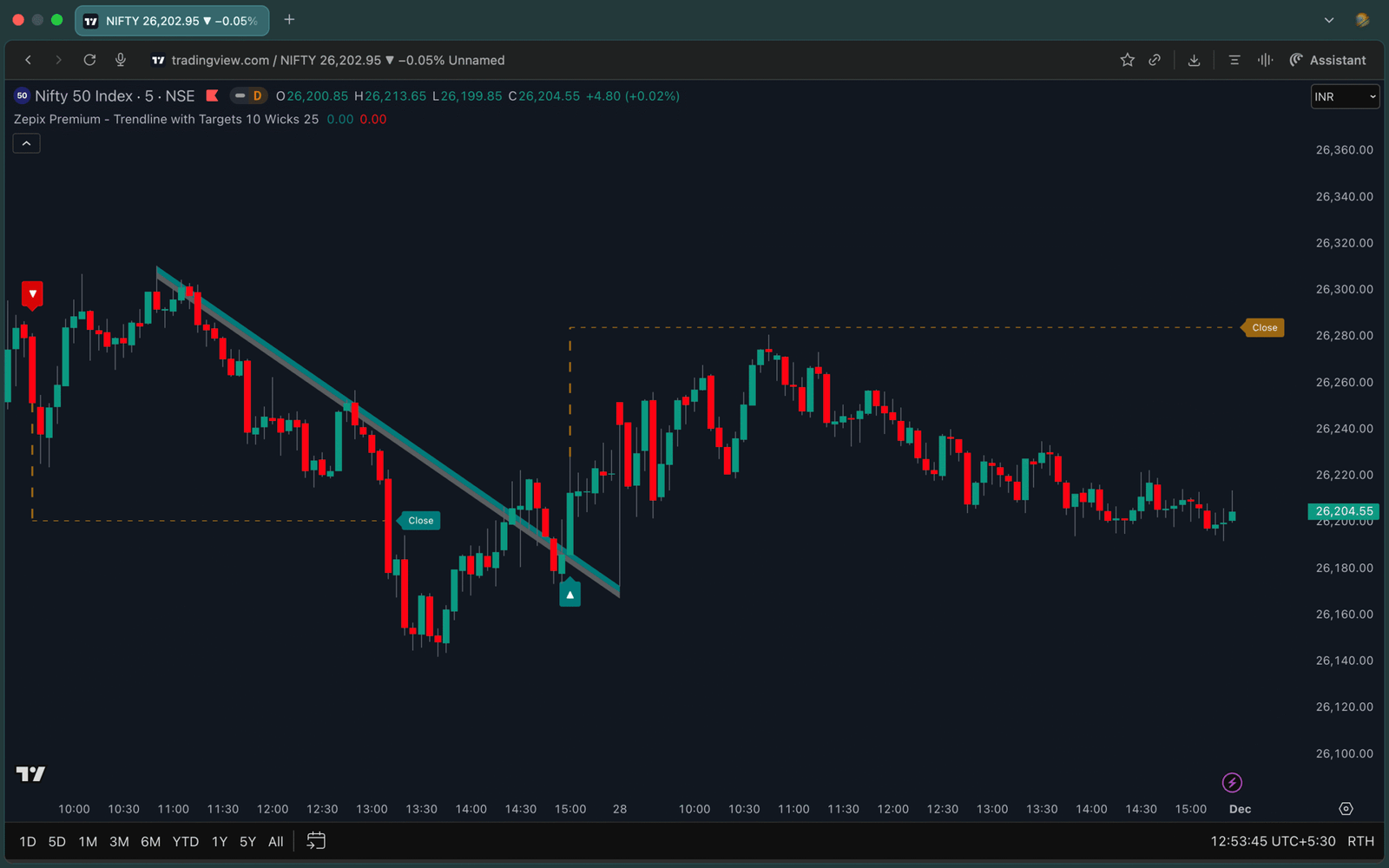
Task: Click the voice waveform icon in toolbar
Action: point(1265,60)
